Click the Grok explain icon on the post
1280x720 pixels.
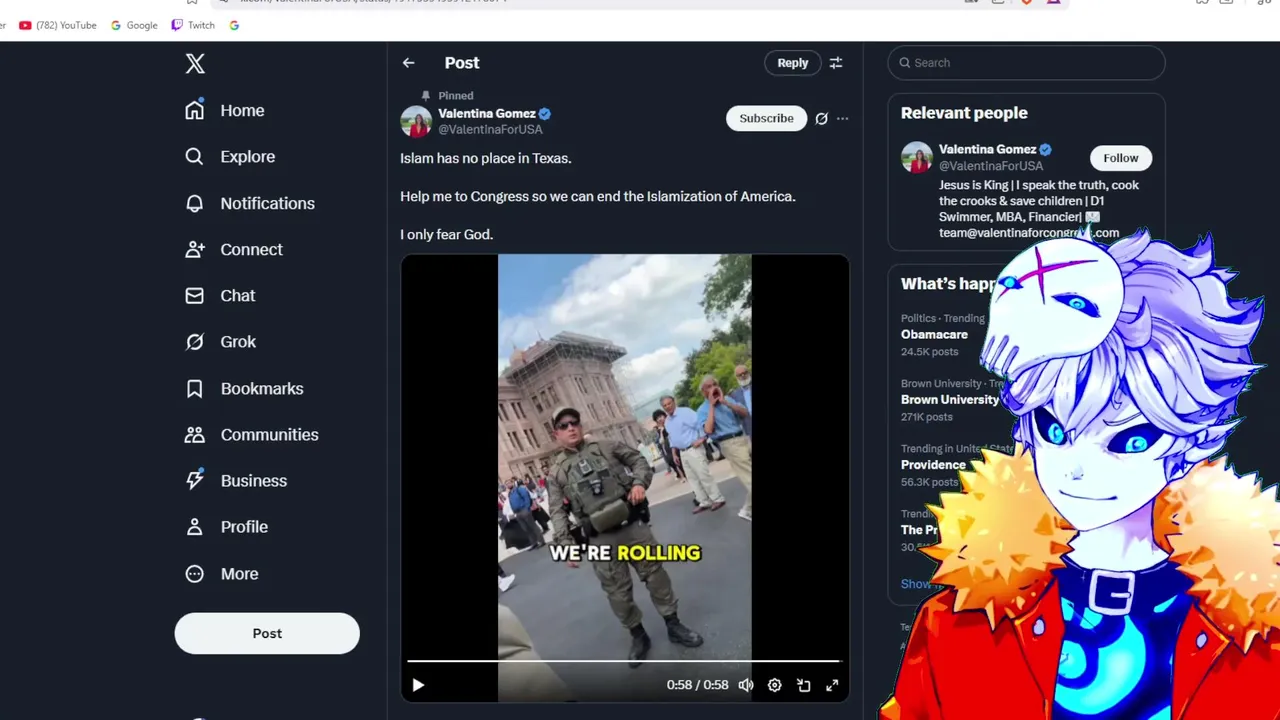(x=821, y=118)
